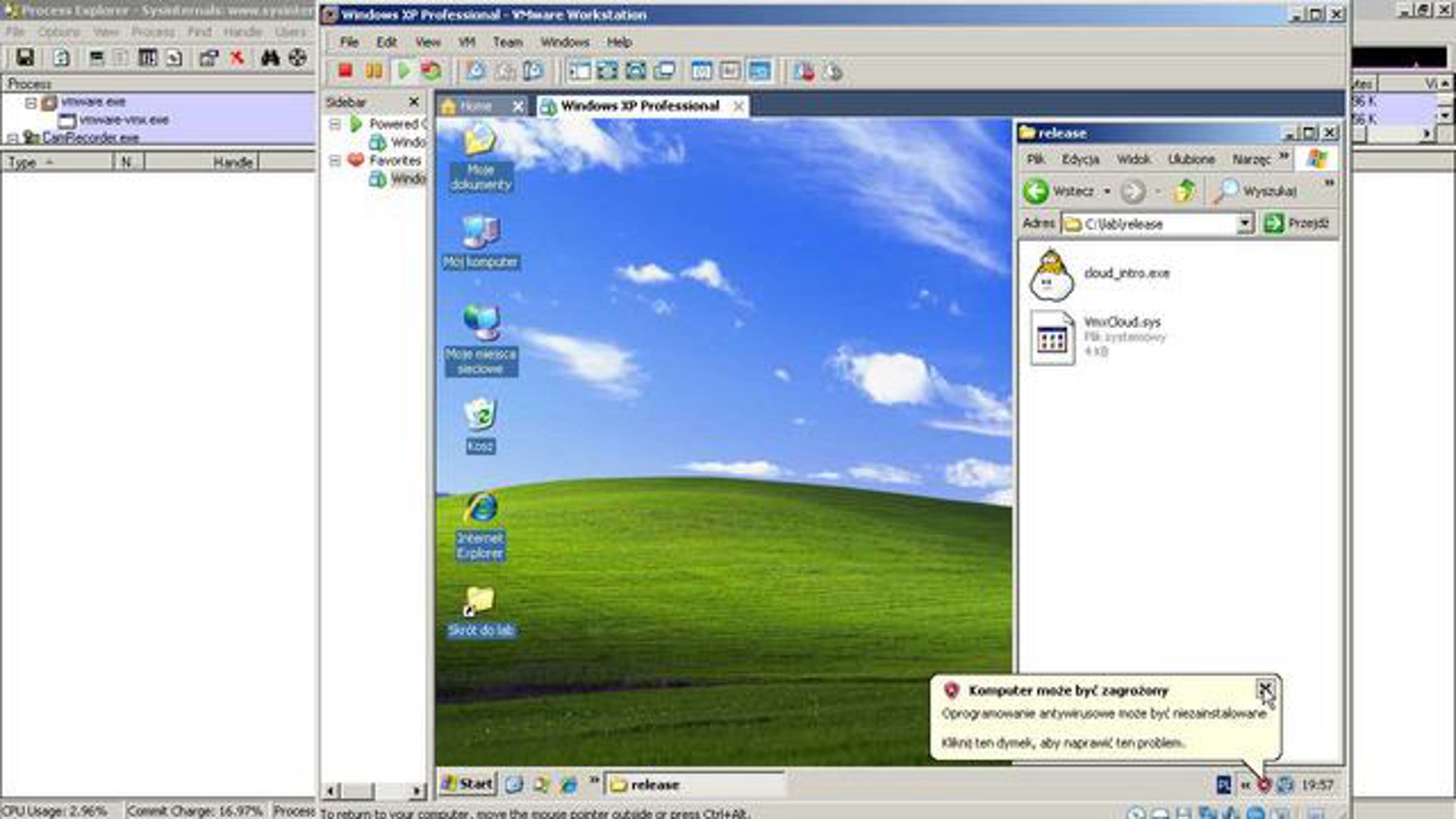Click the red Power Off square in VMware toolbar
This screenshot has width=1456, height=819.
coord(345,71)
